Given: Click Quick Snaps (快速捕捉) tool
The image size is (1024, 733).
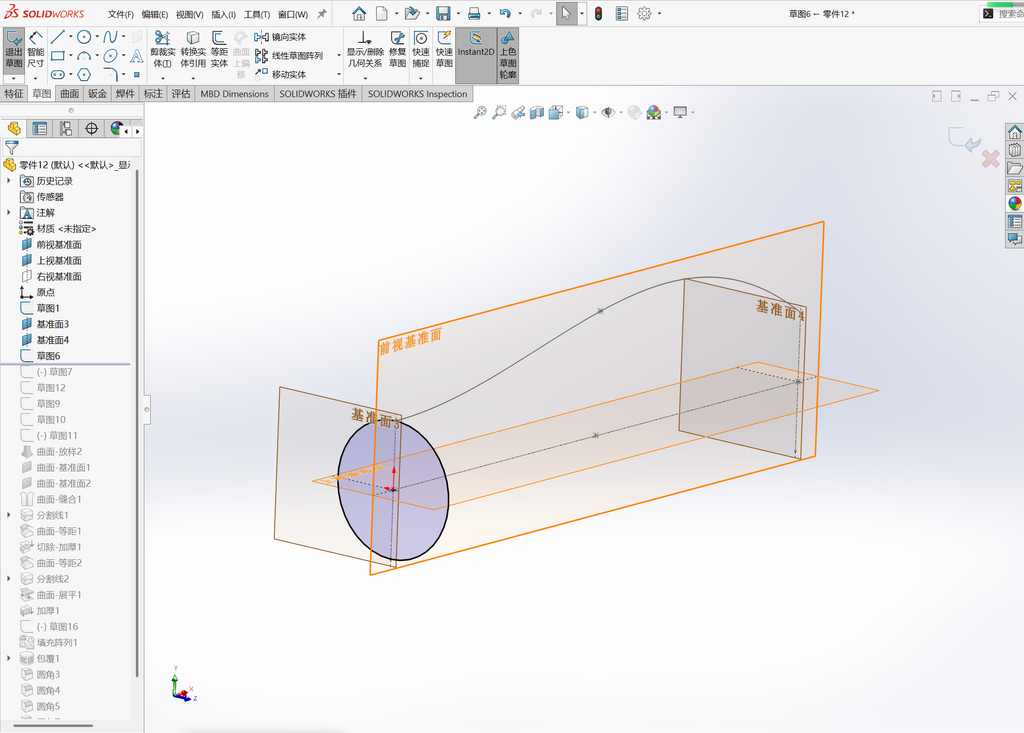Looking at the screenshot, I should [x=421, y=50].
